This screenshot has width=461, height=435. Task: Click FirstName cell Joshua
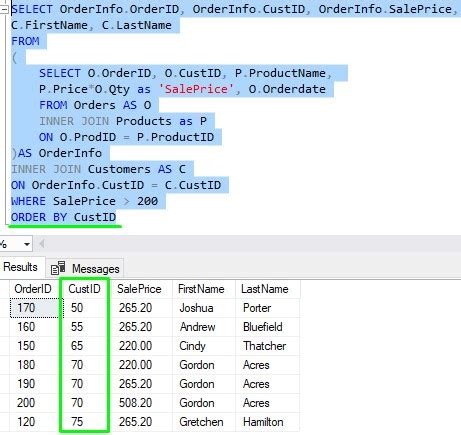[x=204, y=308]
